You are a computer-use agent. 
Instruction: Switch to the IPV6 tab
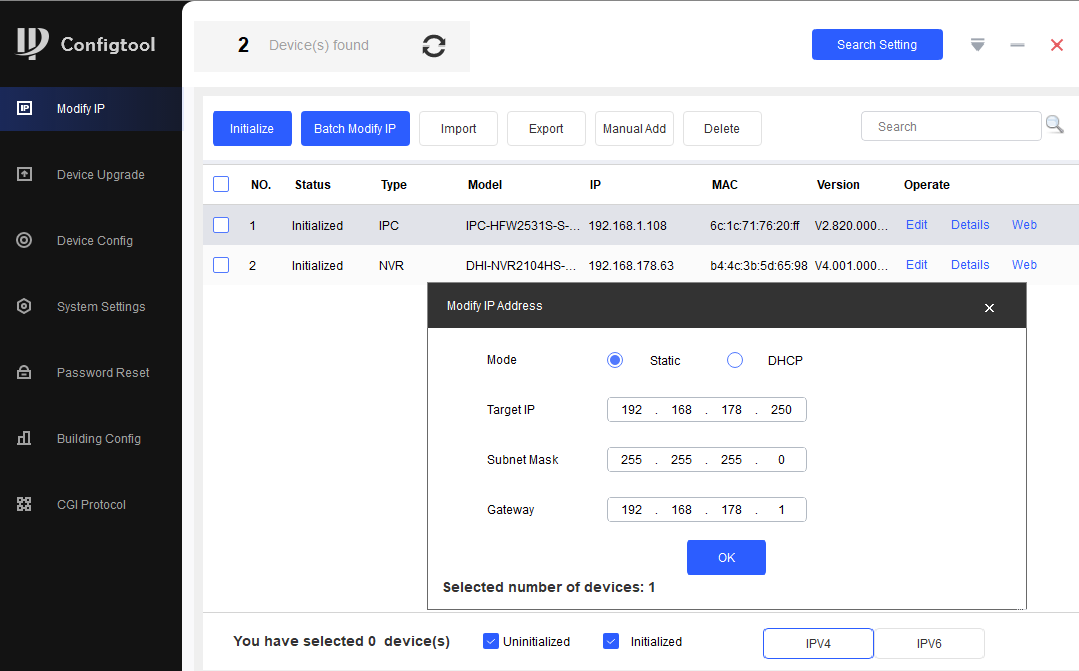929,643
